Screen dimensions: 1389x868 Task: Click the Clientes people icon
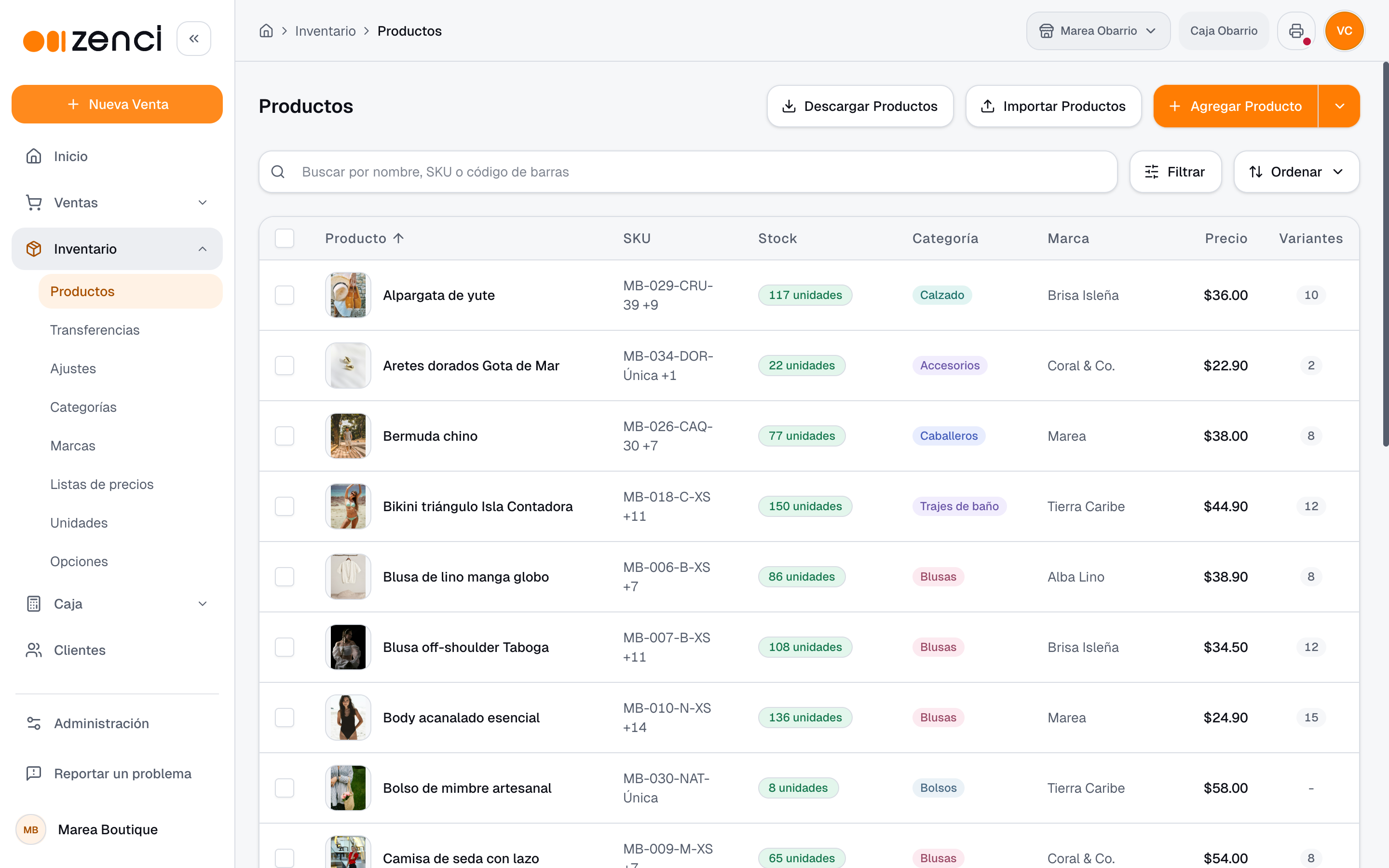[34, 650]
